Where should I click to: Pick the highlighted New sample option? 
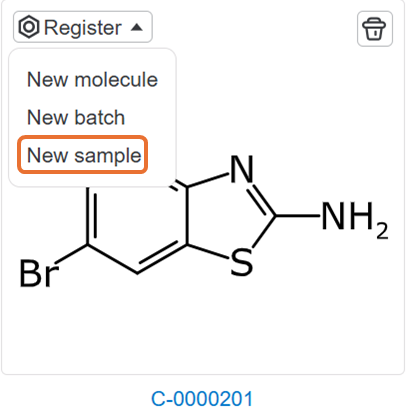(x=82, y=155)
